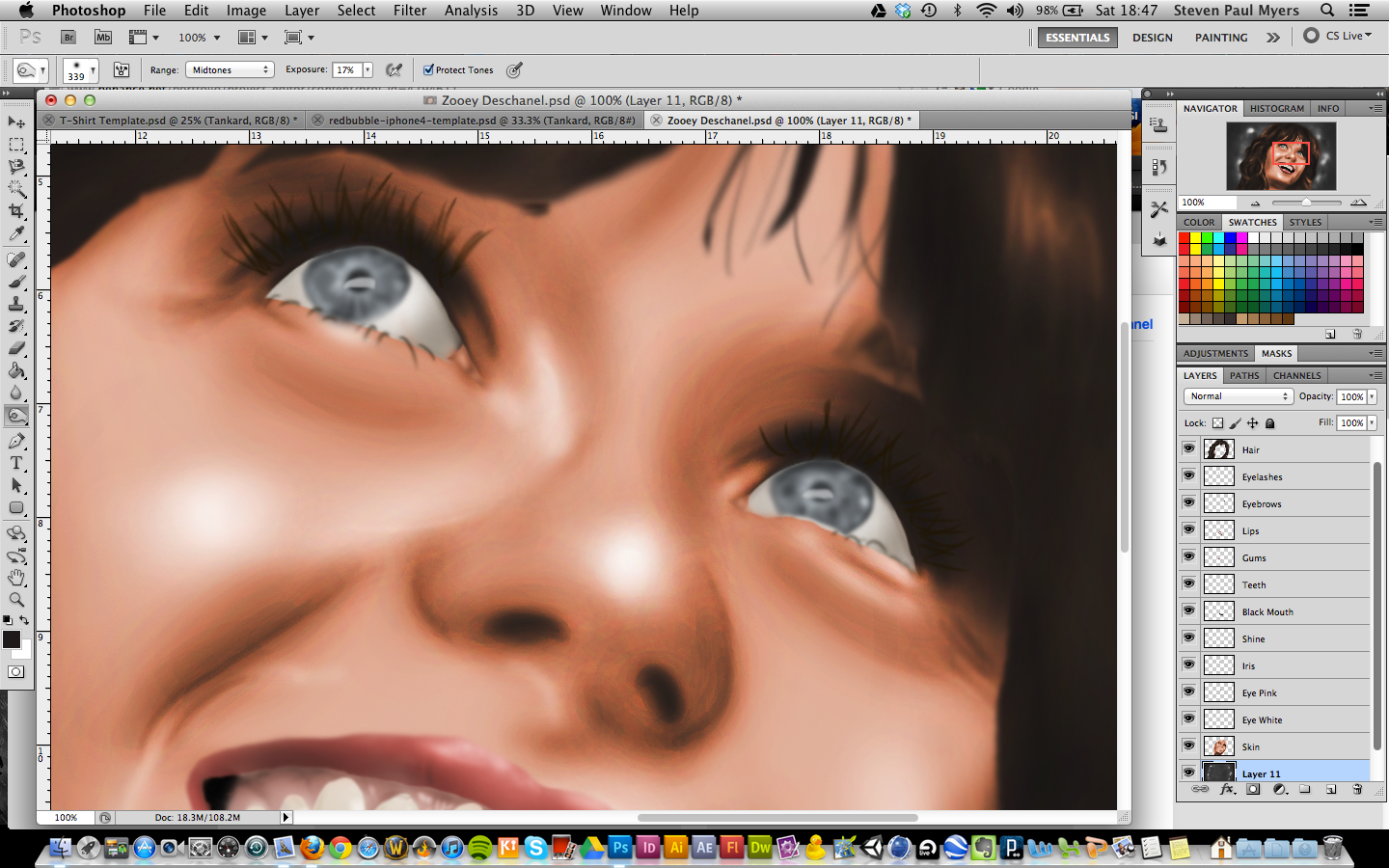Open the Normal blend mode dropdown
The height and width of the screenshot is (868, 1389).
pyautogui.click(x=1238, y=396)
